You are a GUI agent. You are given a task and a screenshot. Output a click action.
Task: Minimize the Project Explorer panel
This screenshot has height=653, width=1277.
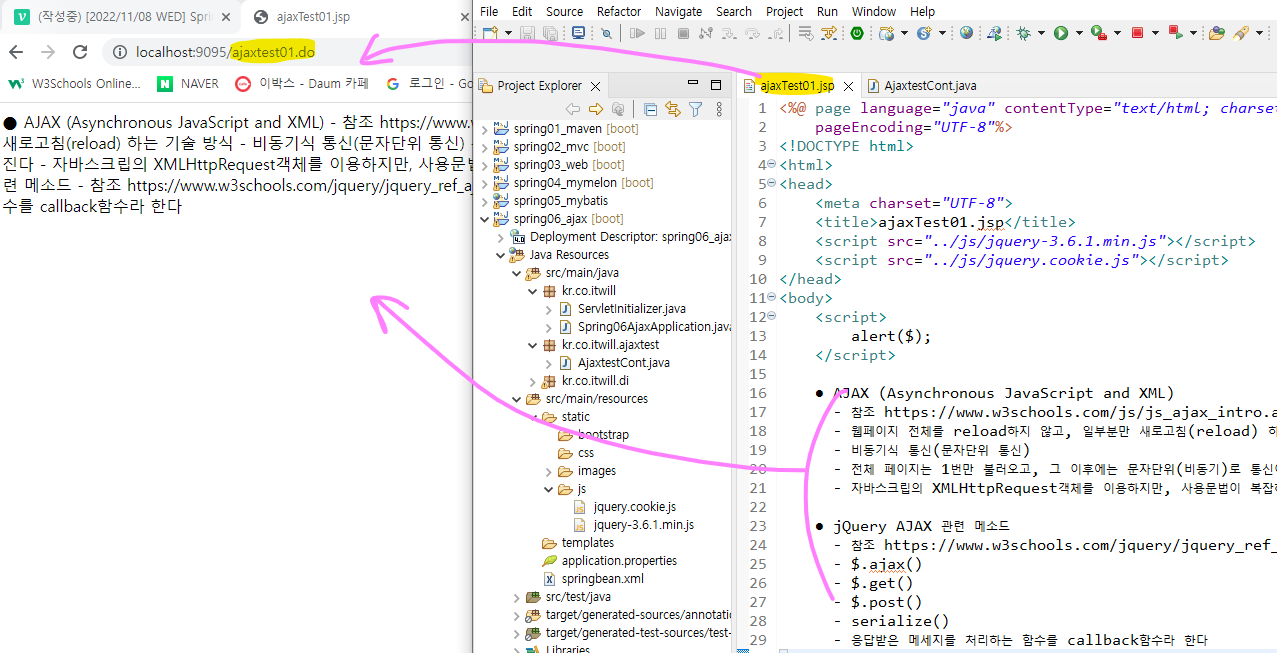pos(693,85)
